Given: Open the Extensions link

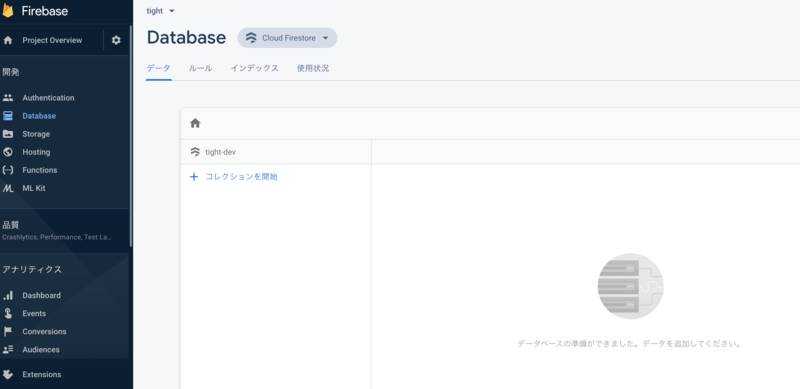Looking at the screenshot, I should tap(42, 374).
